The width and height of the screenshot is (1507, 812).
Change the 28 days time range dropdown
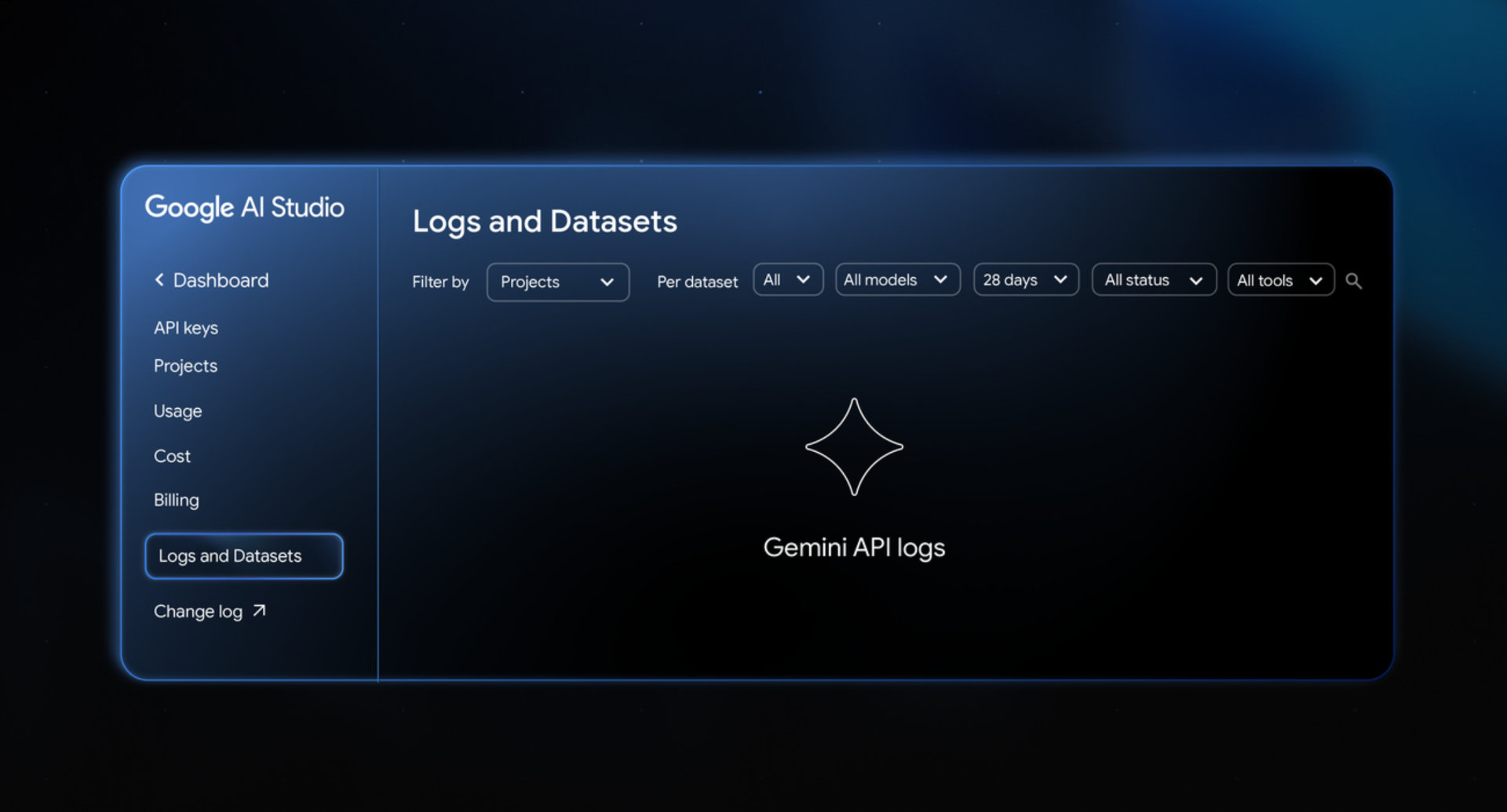pos(1026,280)
